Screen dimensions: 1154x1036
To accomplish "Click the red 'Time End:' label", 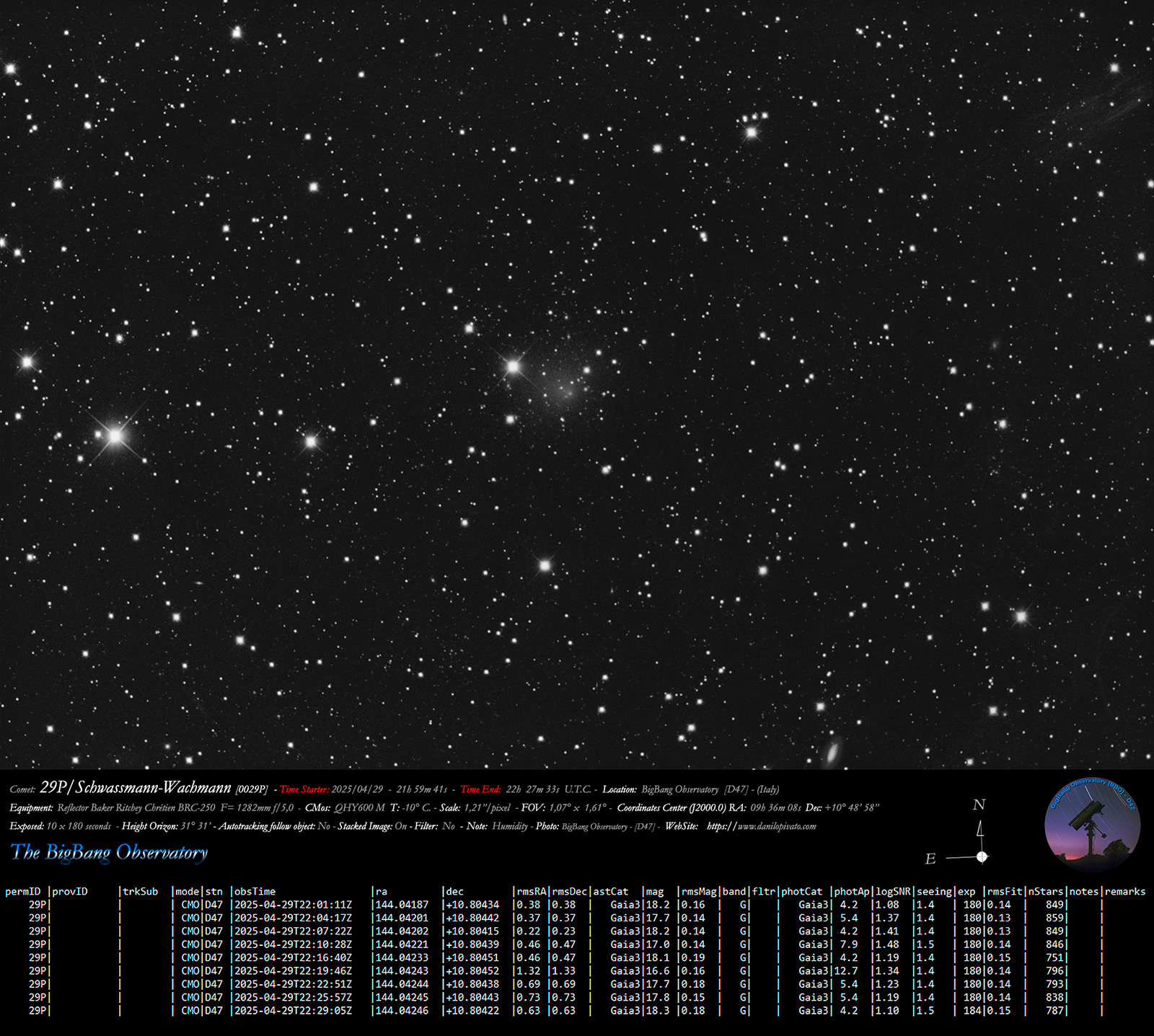I will tap(480, 789).
